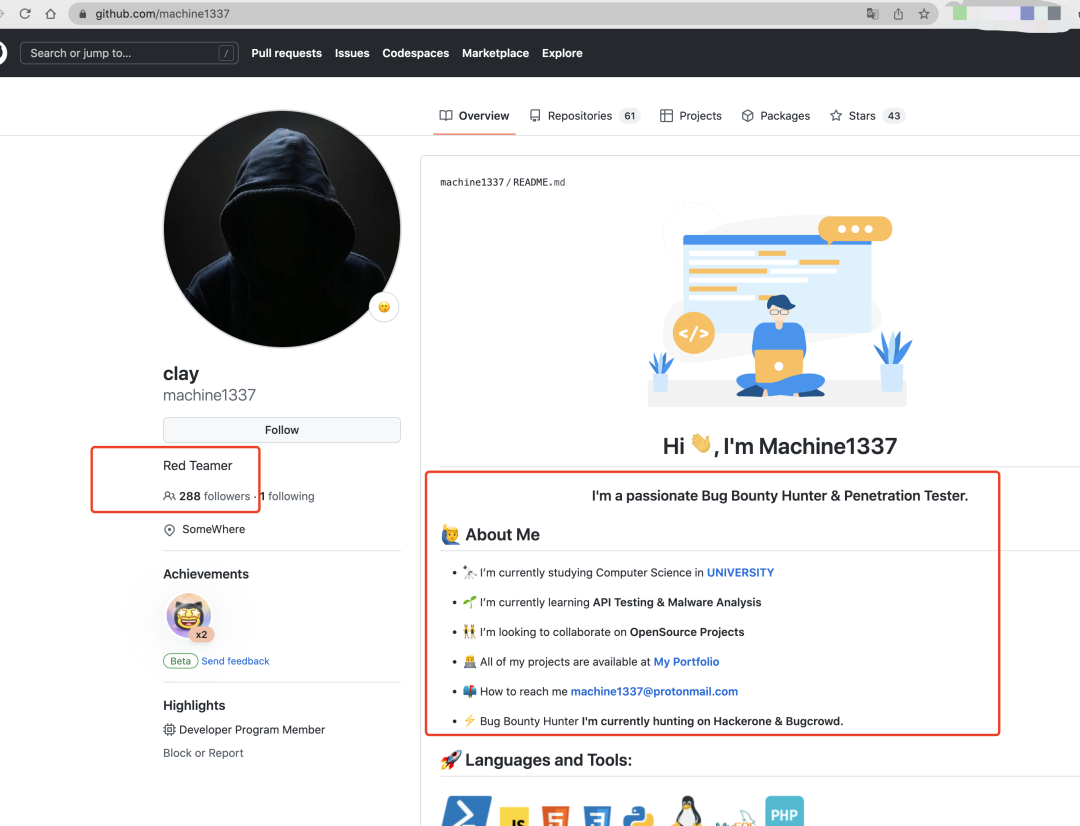This screenshot has width=1080, height=826.
Task: Click the Linux penguin icon
Action: (x=687, y=812)
